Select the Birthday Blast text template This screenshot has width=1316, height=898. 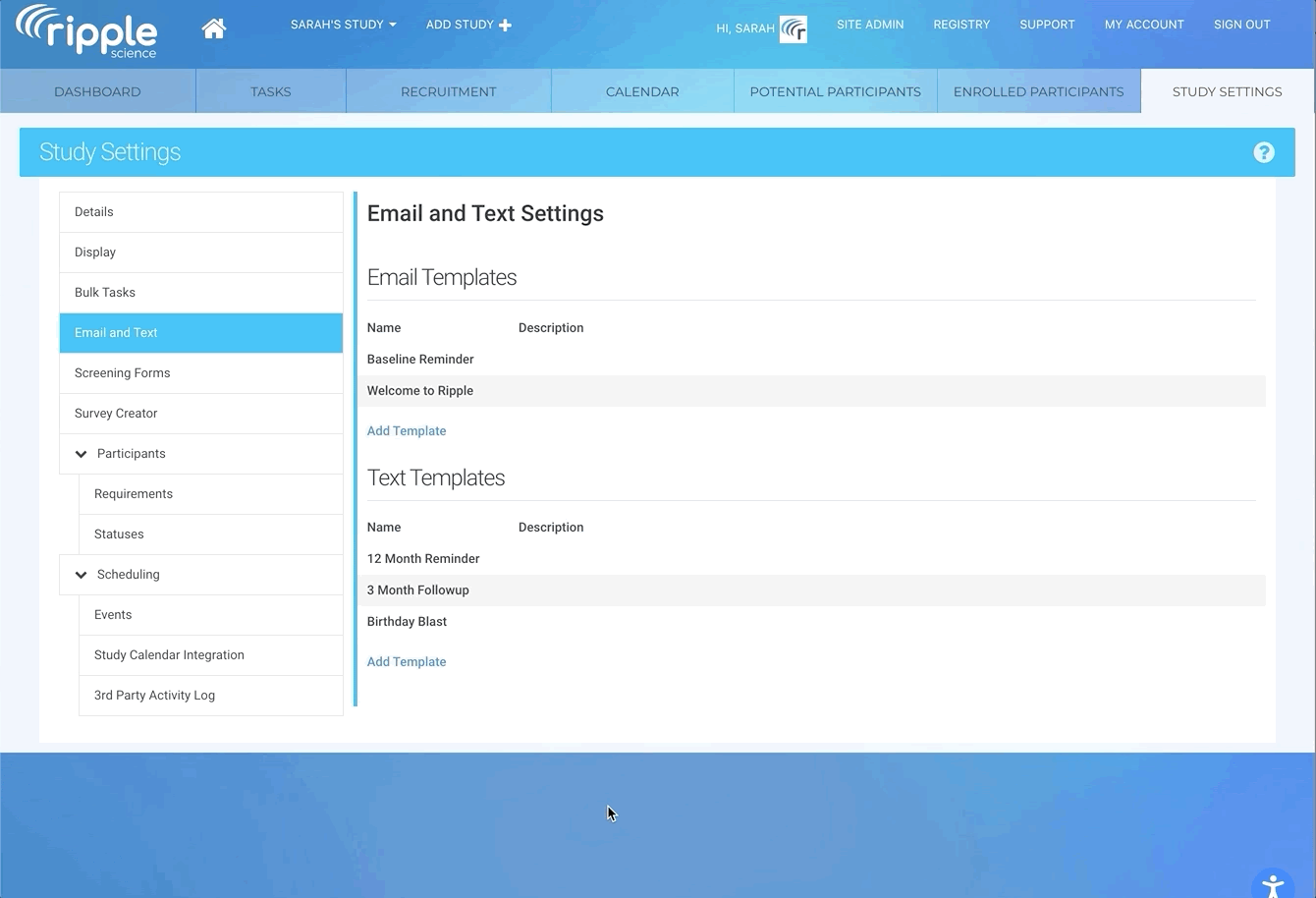[407, 622]
